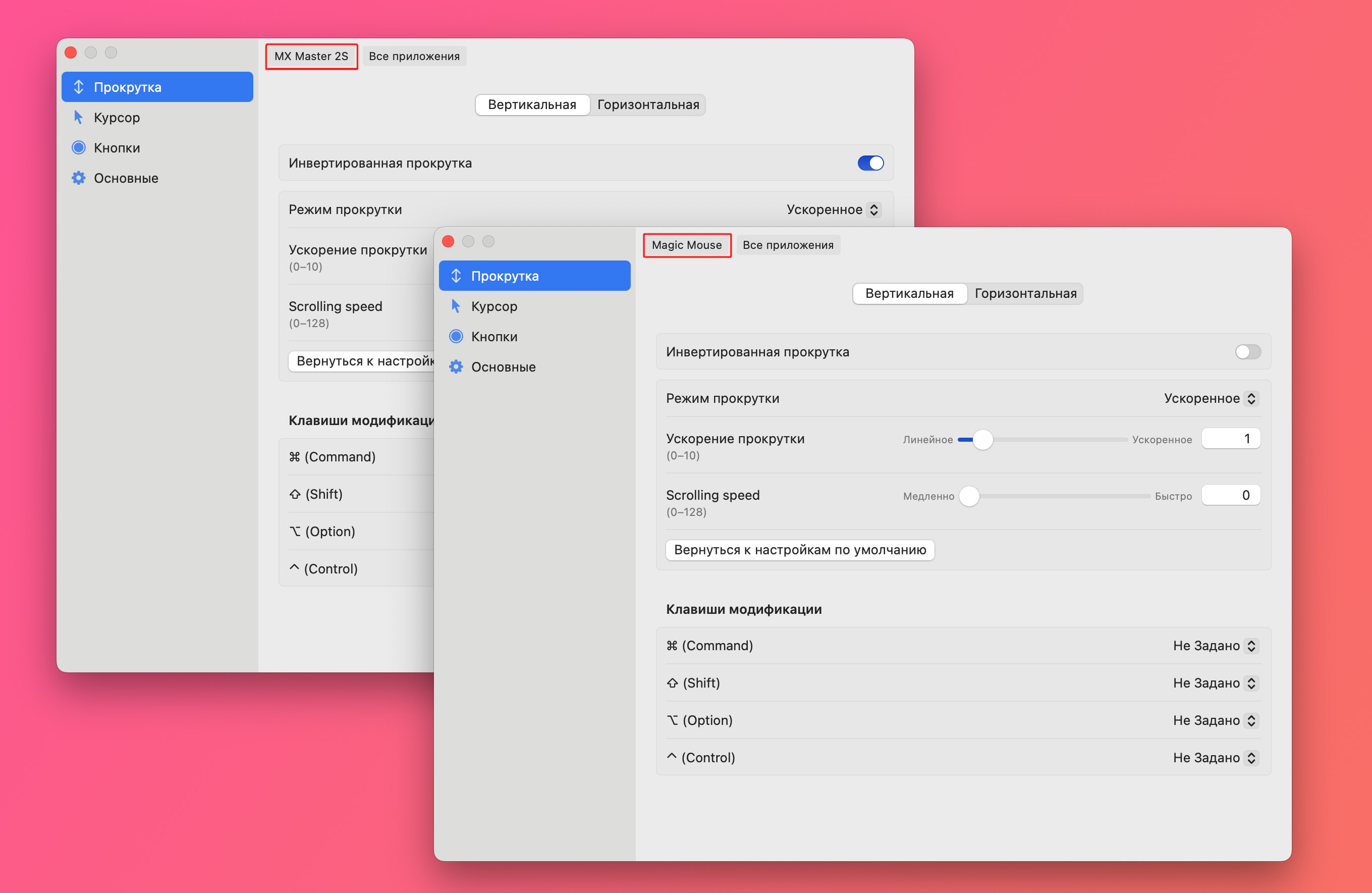Open Command modifier key Не Задано dropdown
Image resolution: width=1372 pixels, height=893 pixels.
(x=1215, y=646)
